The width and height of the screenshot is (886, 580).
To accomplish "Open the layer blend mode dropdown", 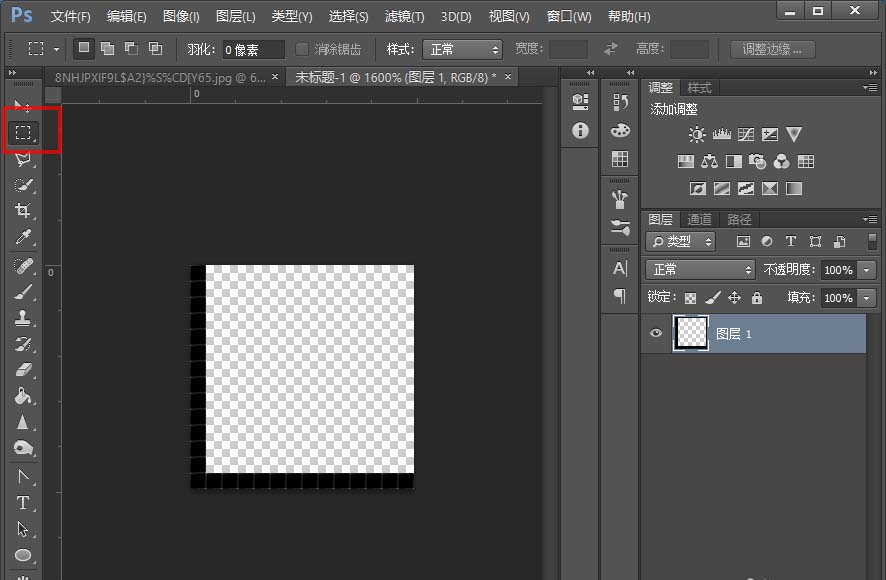I will click(700, 270).
